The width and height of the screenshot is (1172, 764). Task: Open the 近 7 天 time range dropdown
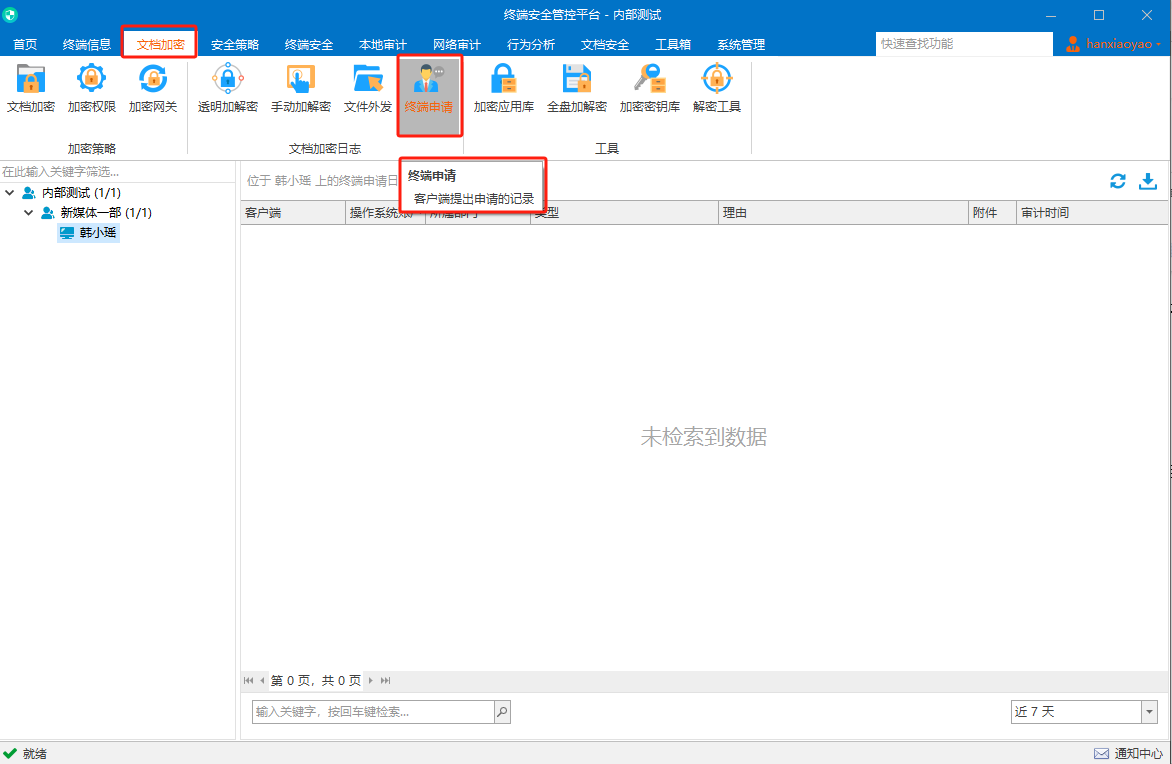tap(1150, 712)
